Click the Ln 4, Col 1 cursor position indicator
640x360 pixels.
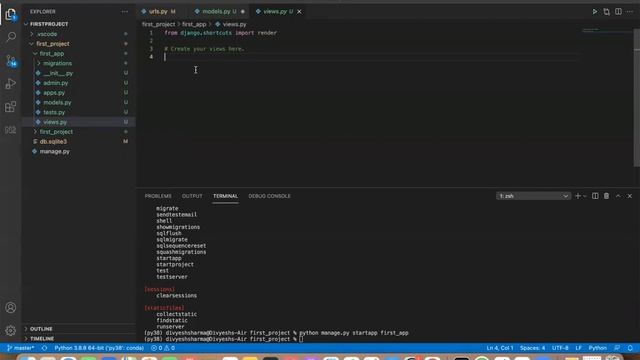[500, 348]
